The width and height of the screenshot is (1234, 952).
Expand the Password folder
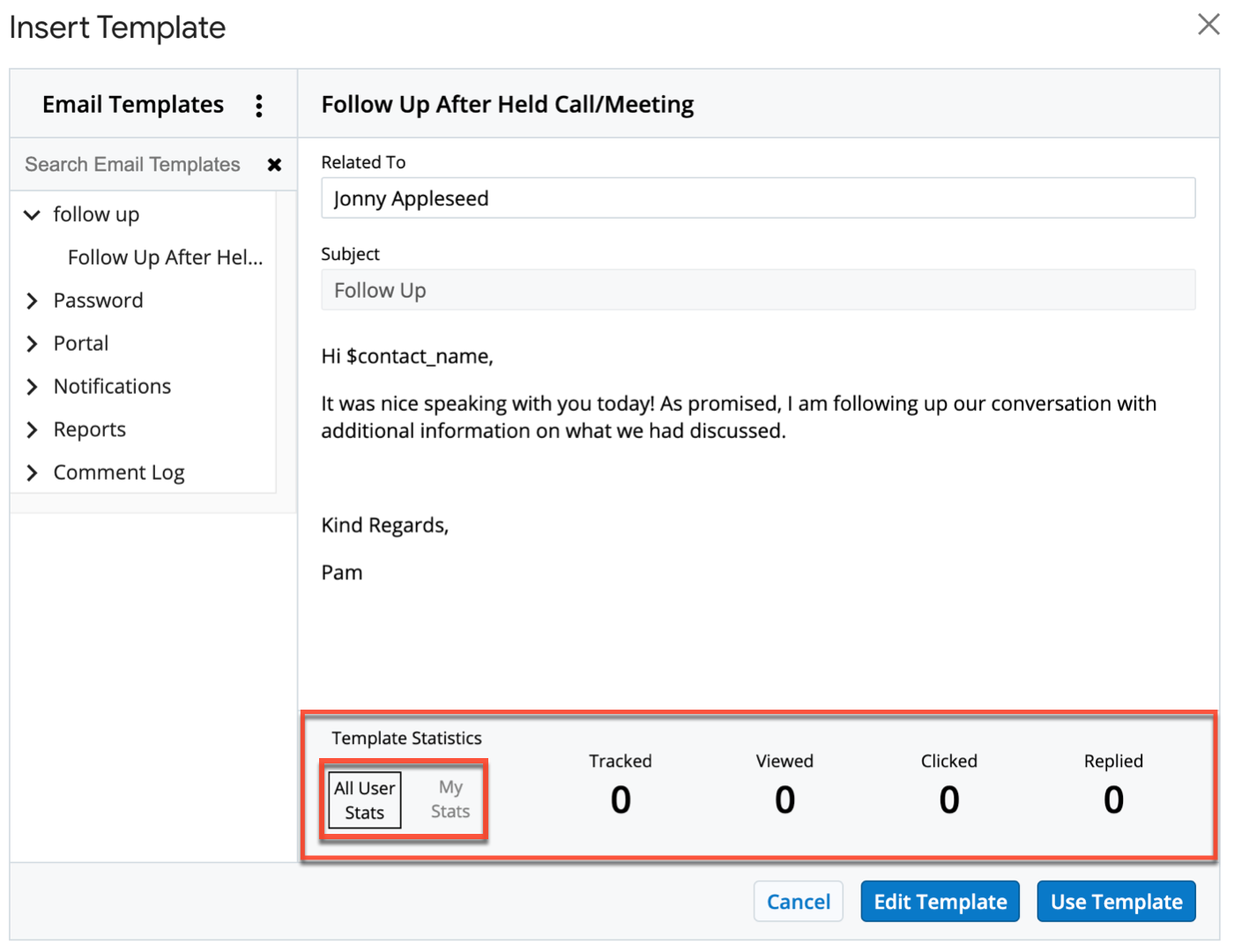click(x=33, y=301)
